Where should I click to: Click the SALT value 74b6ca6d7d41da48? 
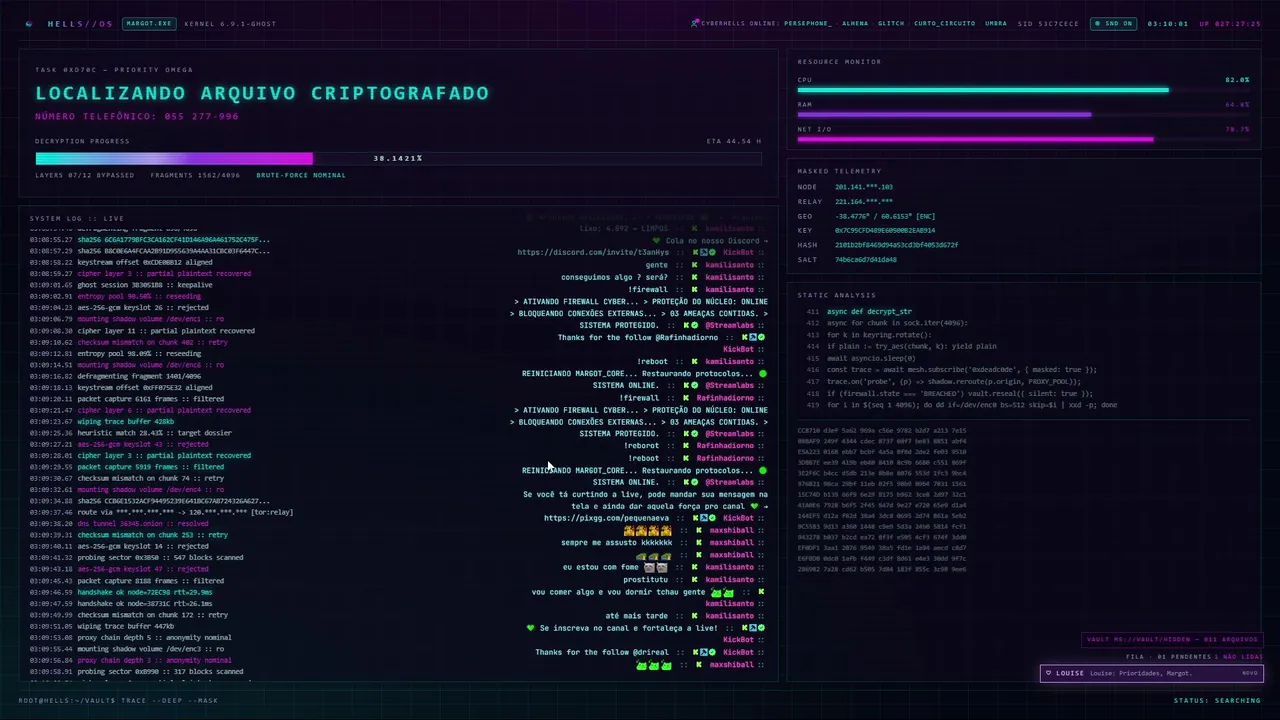tap(866, 259)
